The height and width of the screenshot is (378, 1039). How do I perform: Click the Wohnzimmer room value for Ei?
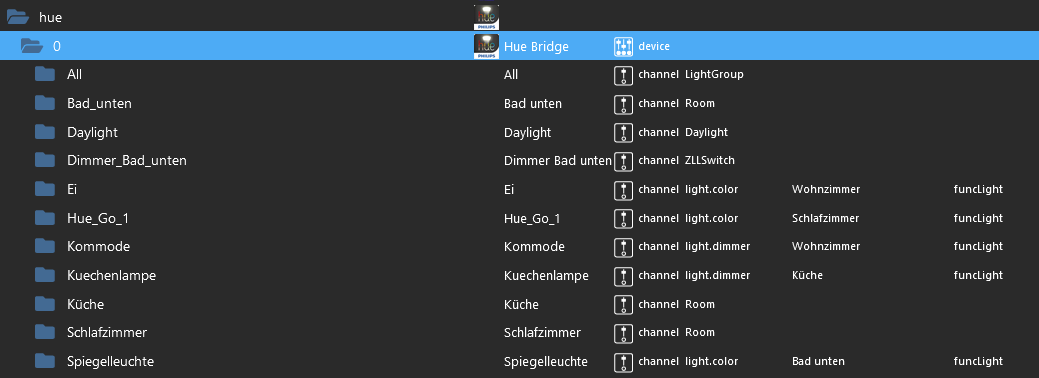[826, 190]
